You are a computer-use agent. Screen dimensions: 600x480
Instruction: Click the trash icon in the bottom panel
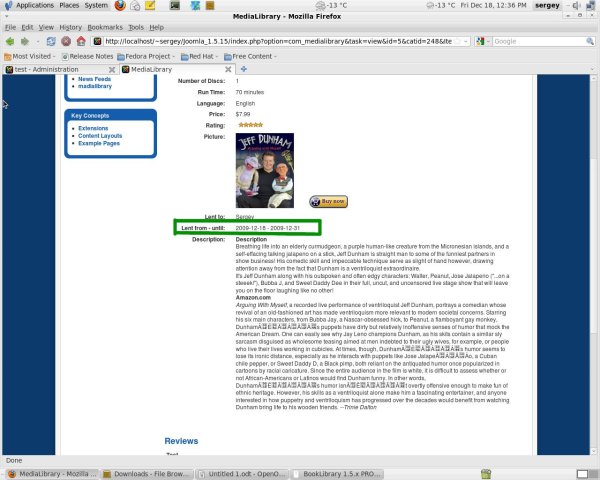(486, 474)
